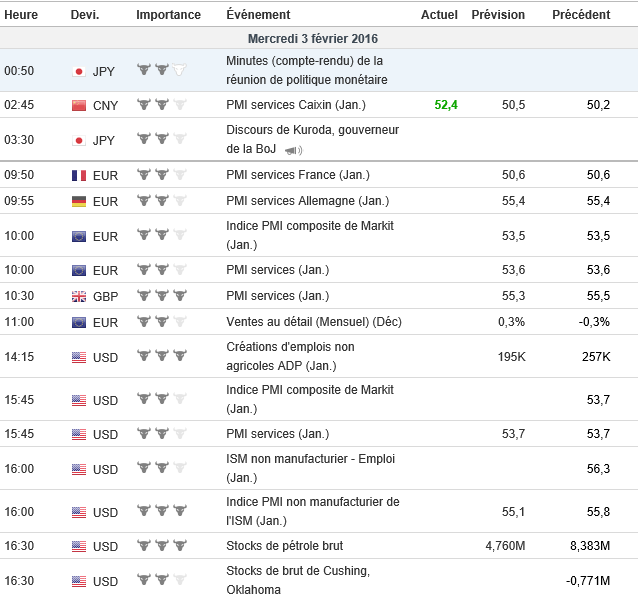The image size is (638, 601).
Task: Click the China flag beside CNY
Action: (x=79, y=105)
